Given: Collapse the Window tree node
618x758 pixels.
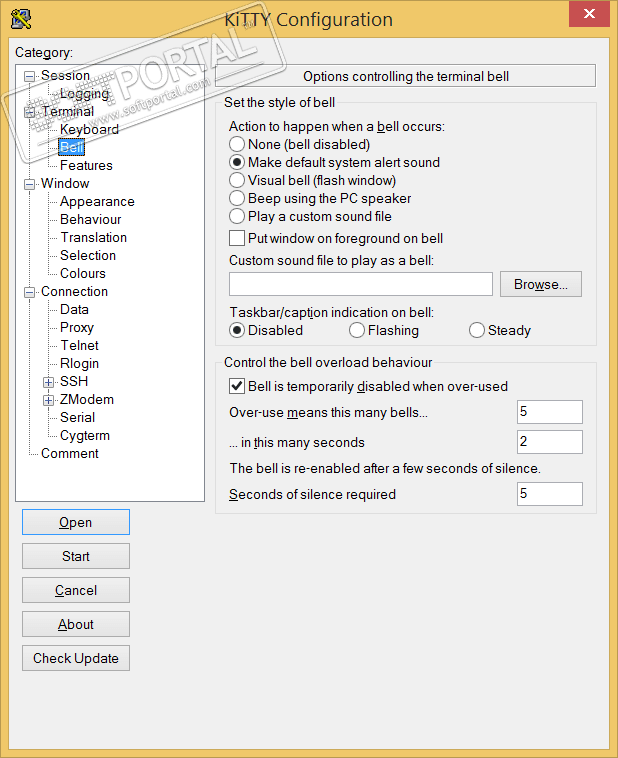Looking at the screenshot, I should 29,184.
